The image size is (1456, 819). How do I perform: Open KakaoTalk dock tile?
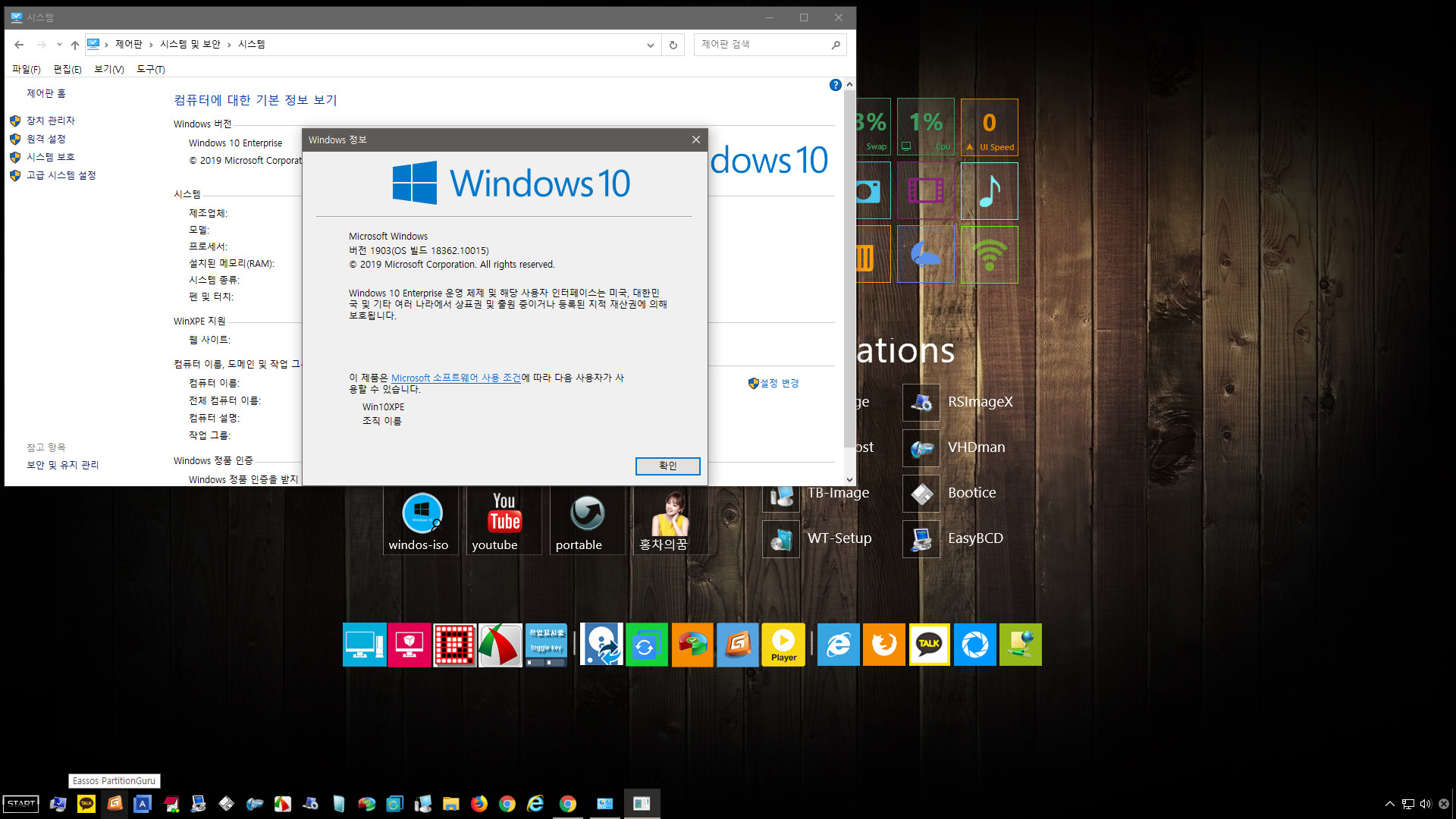click(930, 645)
